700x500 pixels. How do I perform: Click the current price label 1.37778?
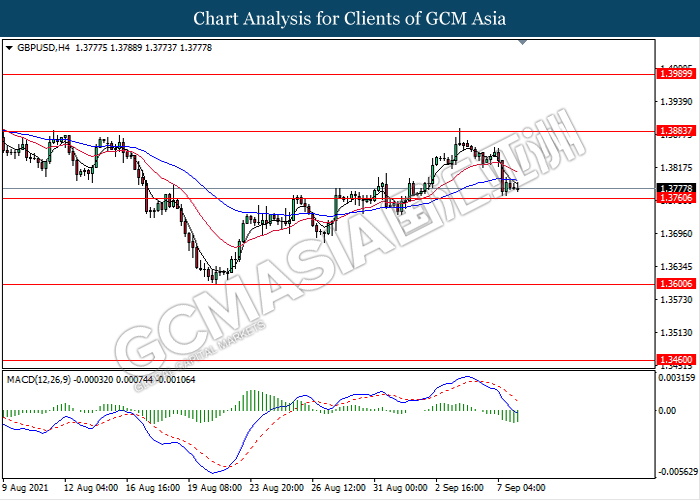click(x=676, y=188)
